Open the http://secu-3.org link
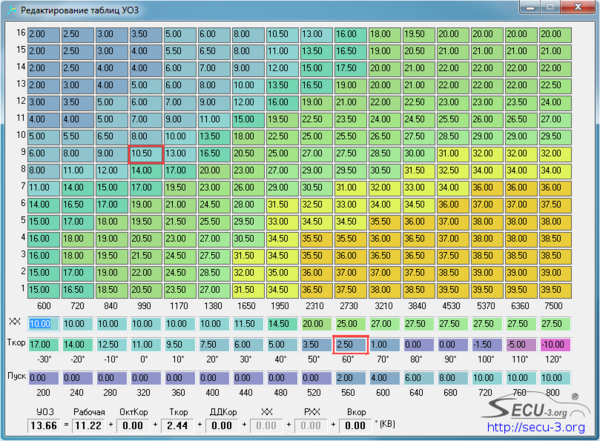 pos(536,427)
